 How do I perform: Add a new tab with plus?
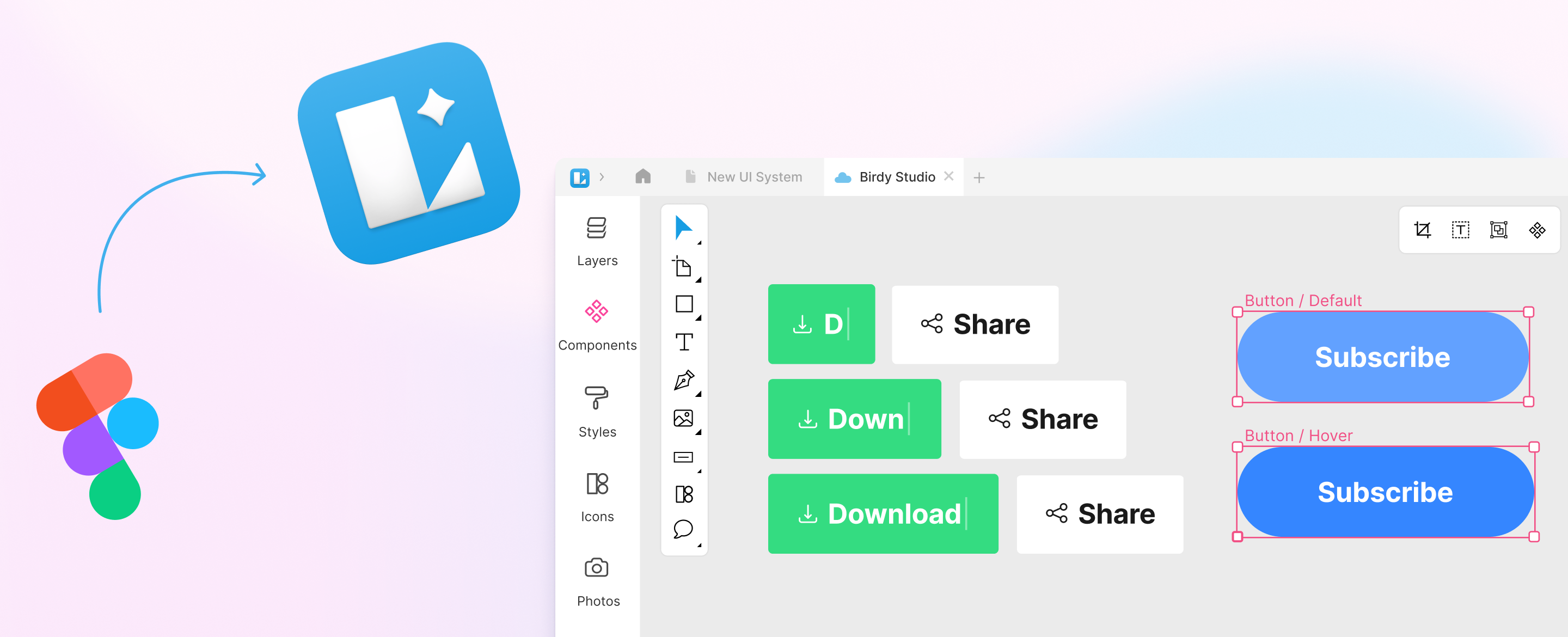click(x=979, y=177)
